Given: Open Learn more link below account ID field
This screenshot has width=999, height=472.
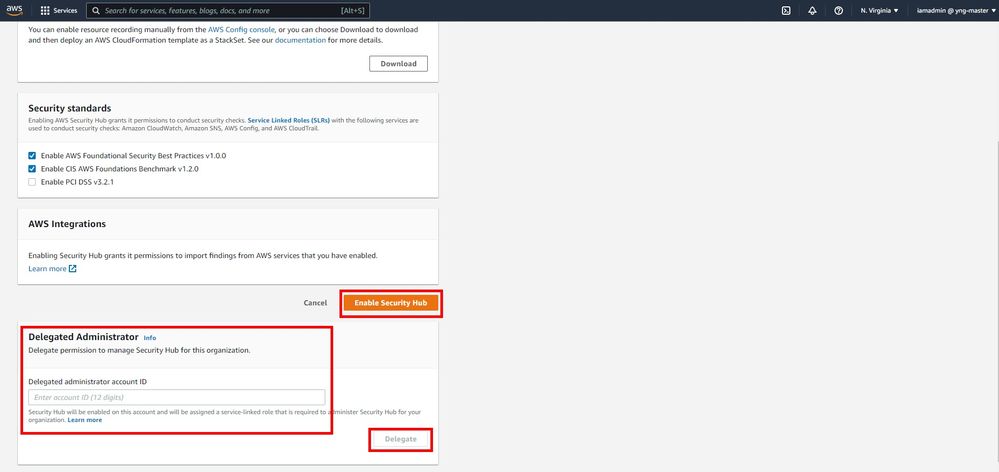Looking at the screenshot, I should (85, 420).
